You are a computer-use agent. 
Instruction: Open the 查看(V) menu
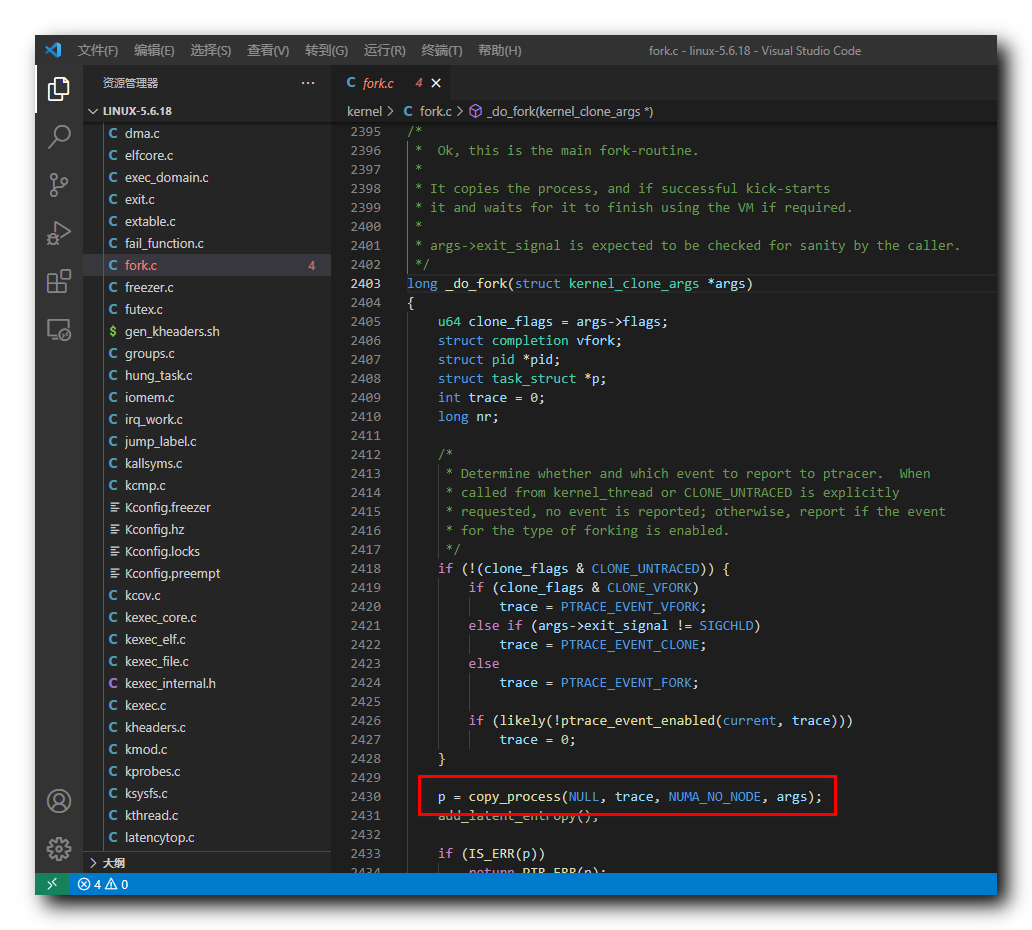point(268,51)
